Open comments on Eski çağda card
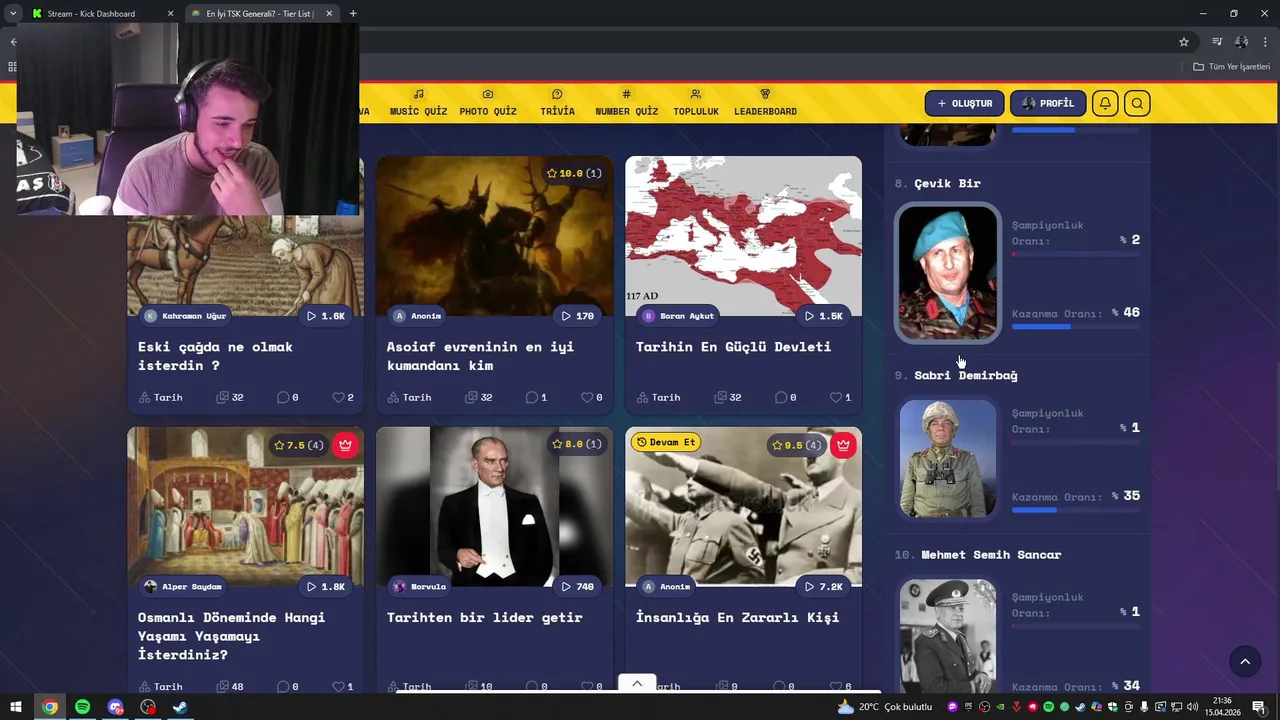The width and height of the screenshot is (1280, 720). point(287,397)
